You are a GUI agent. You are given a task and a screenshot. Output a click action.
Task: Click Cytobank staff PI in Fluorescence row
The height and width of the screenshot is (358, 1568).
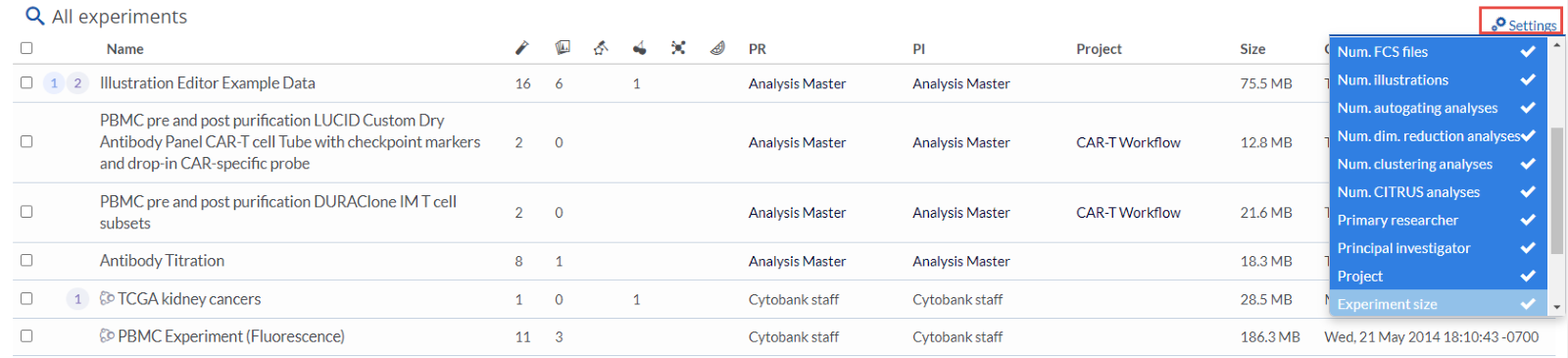pyautogui.click(x=957, y=336)
